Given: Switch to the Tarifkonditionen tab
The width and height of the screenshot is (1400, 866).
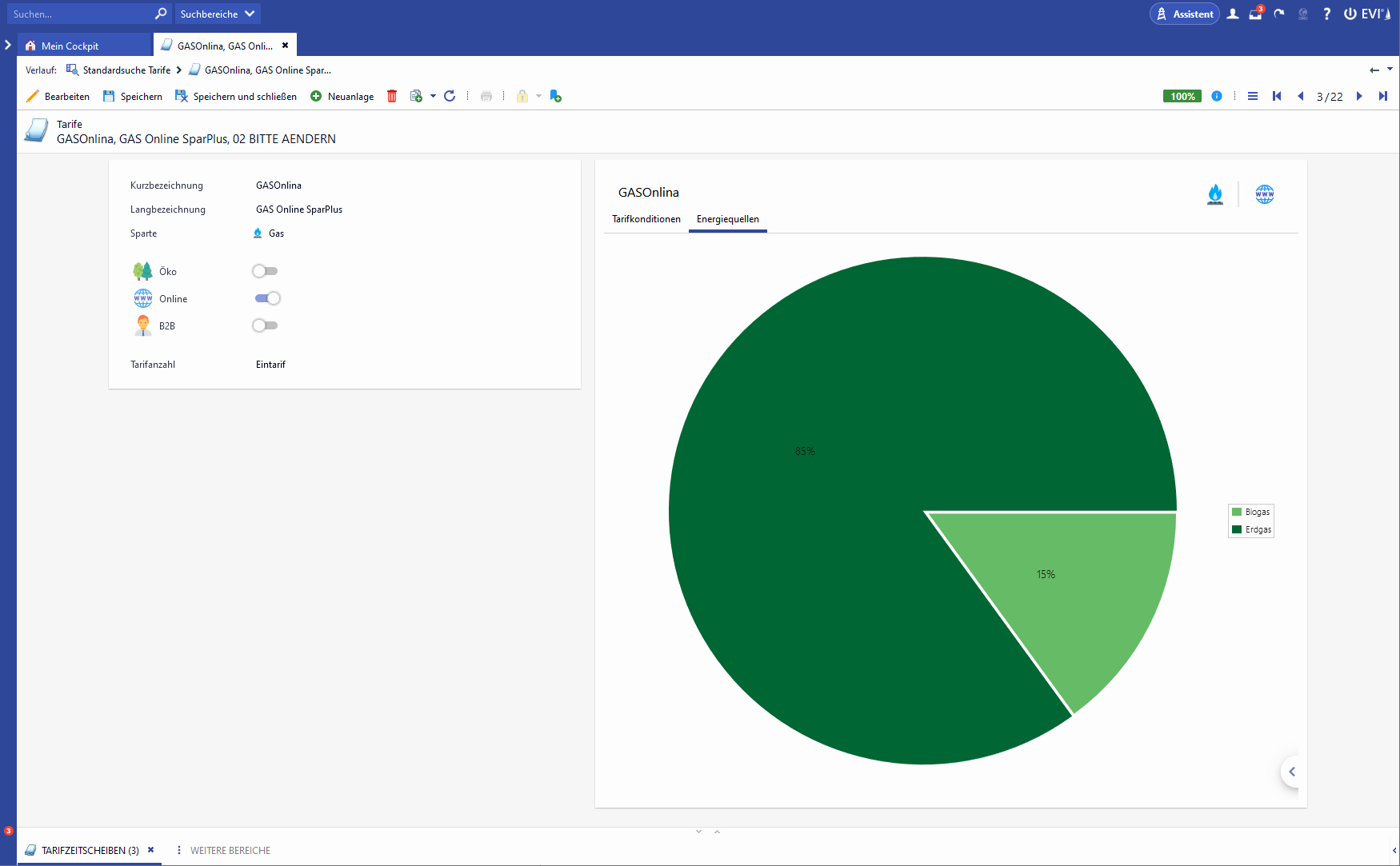Looking at the screenshot, I should tap(646, 219).
